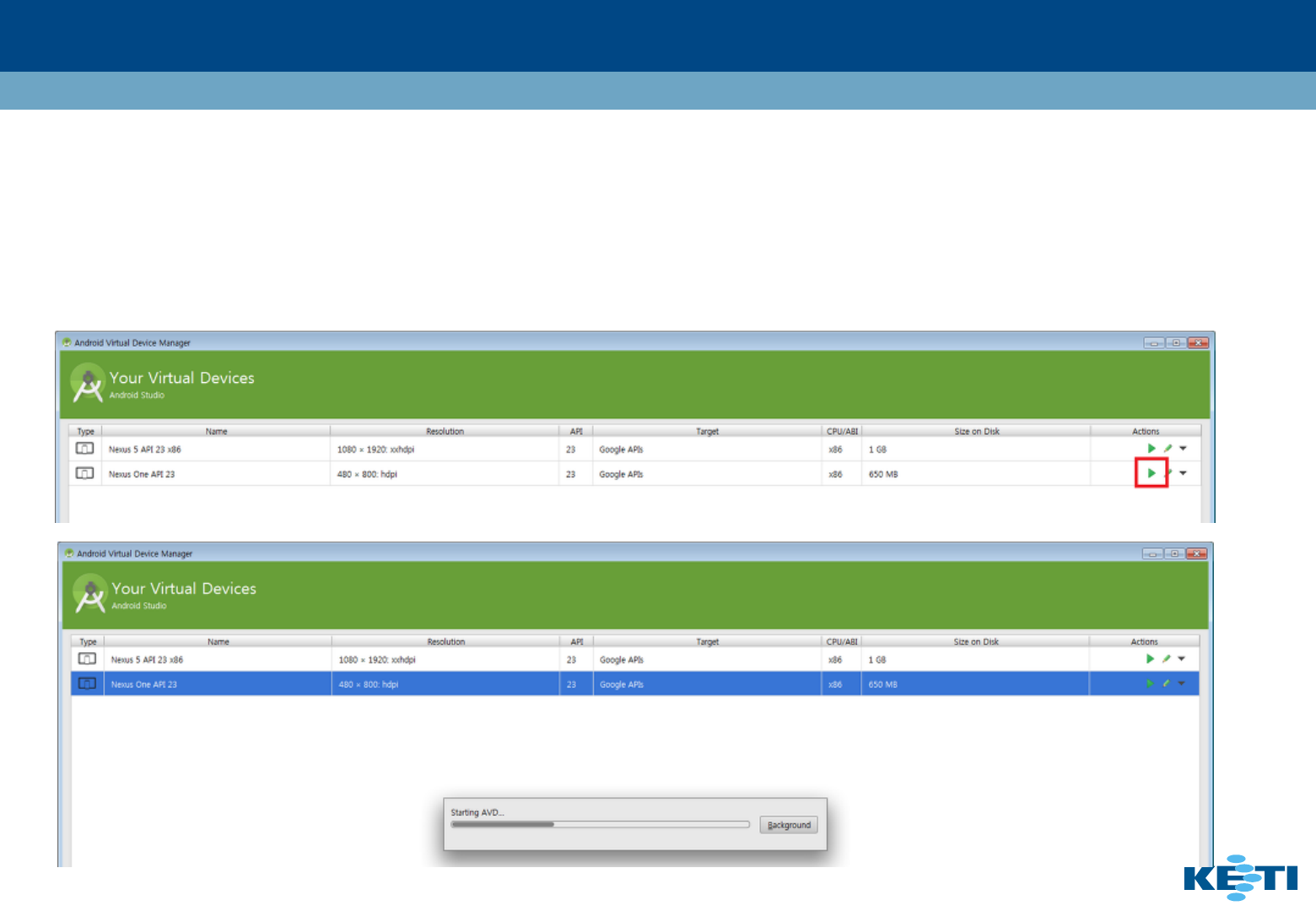Click Nexus One "Google APIs" target in upper window
The height and width of the screenshot is (911, 1316).
(621, 474)
